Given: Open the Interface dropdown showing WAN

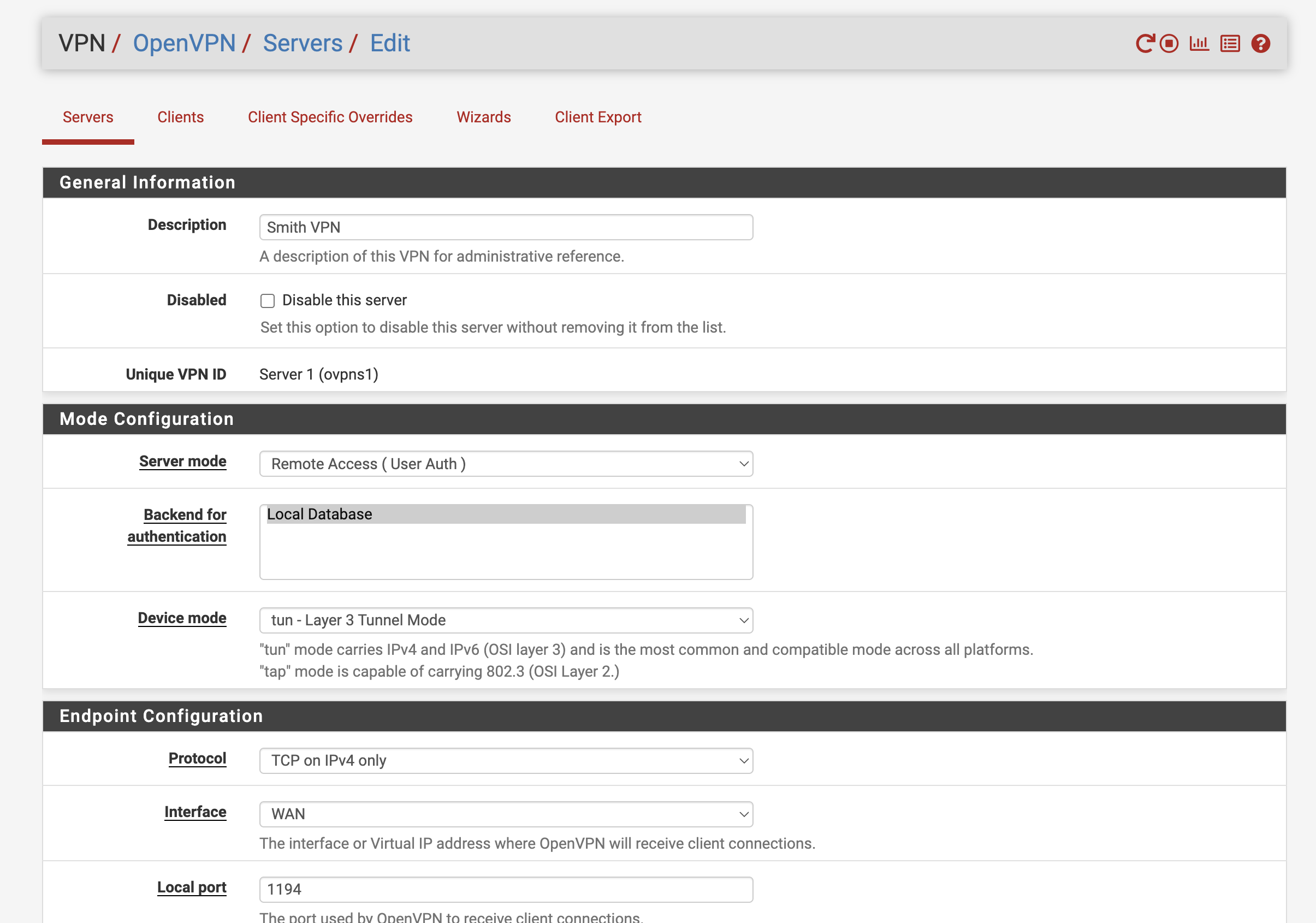Looking at the screenshot, I should 506,814.
